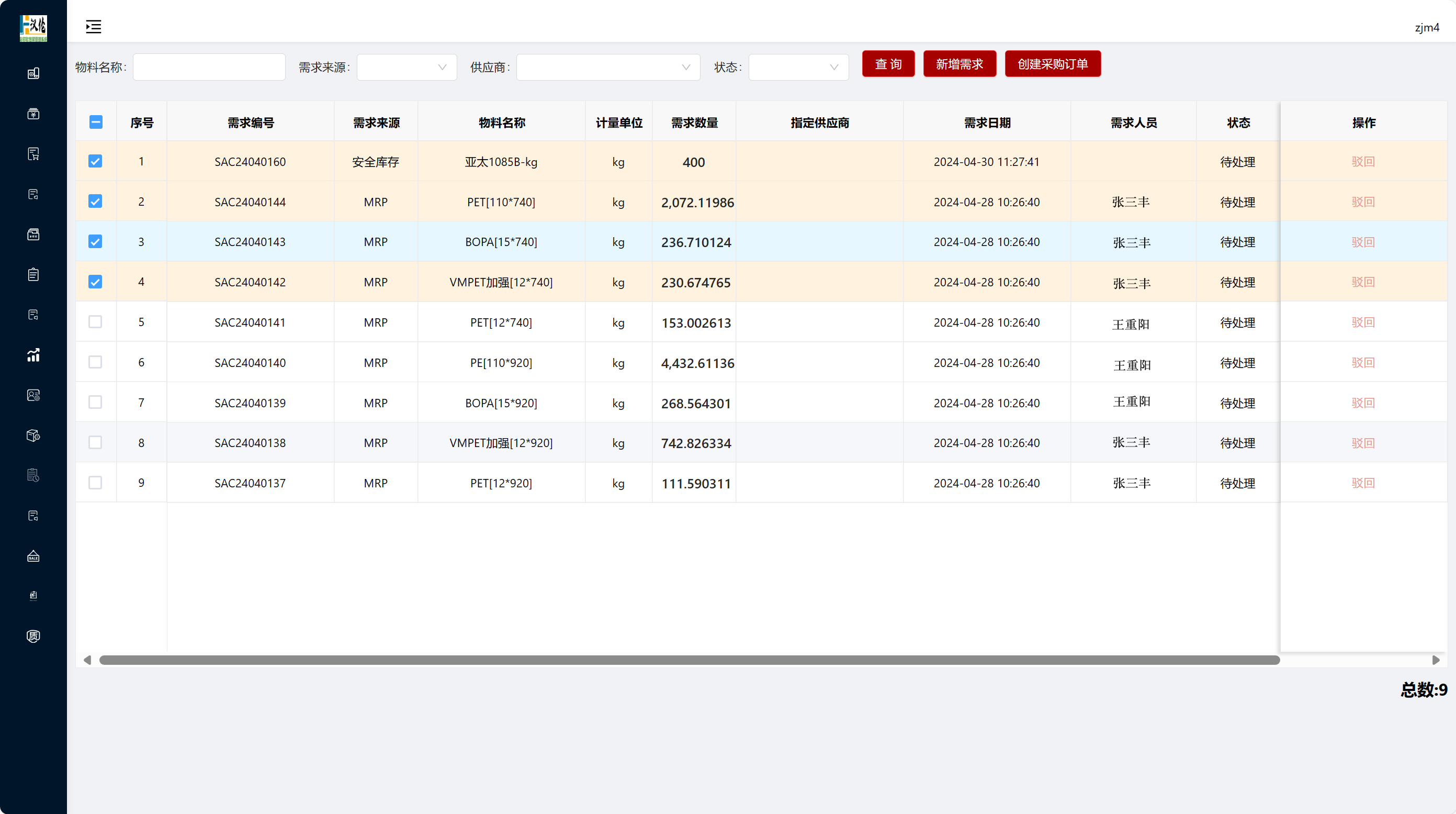Open the yen wallet finance sidebar icon

(33, 114)
